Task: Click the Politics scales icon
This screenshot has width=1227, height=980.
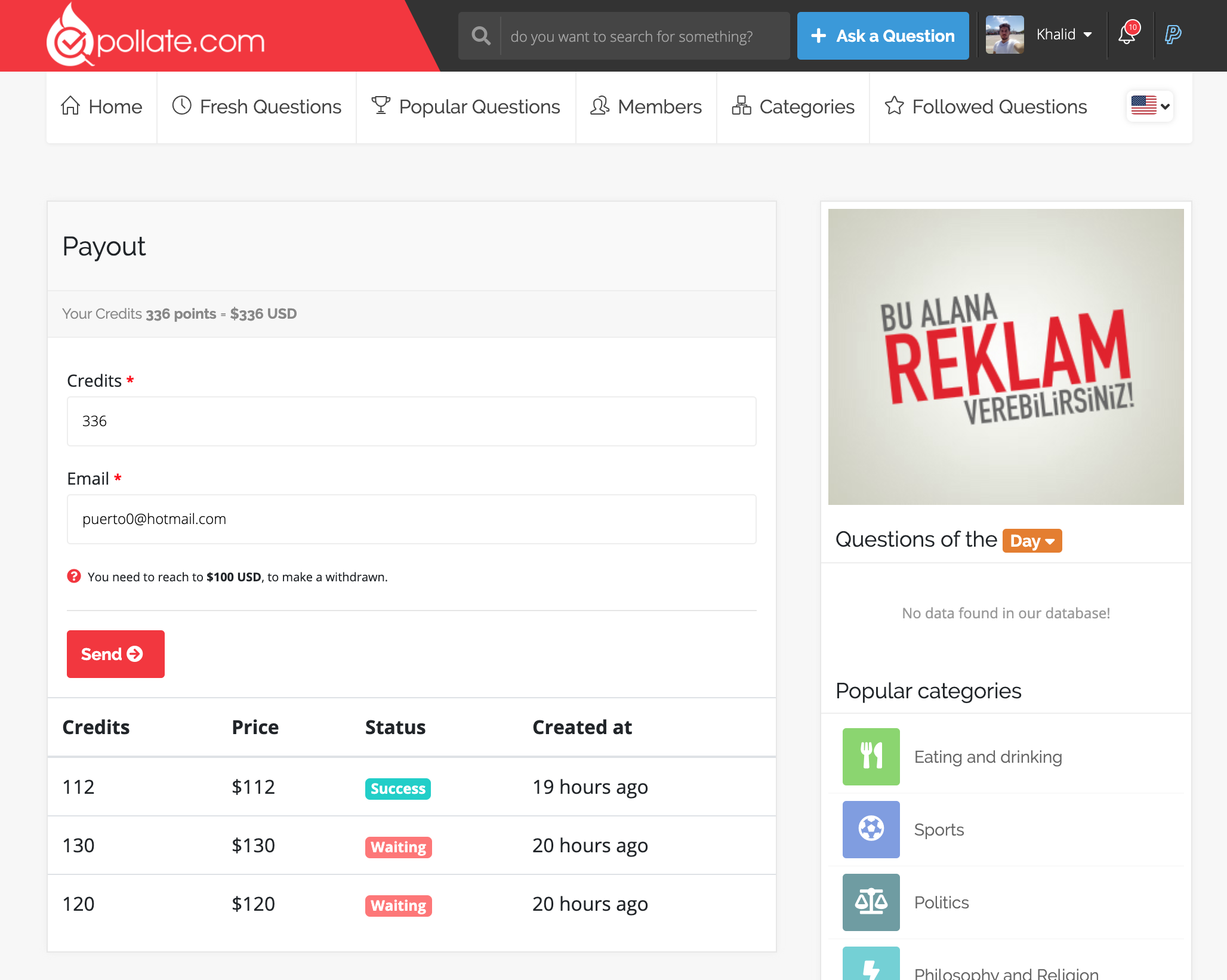Action: [x=871, y=902]
